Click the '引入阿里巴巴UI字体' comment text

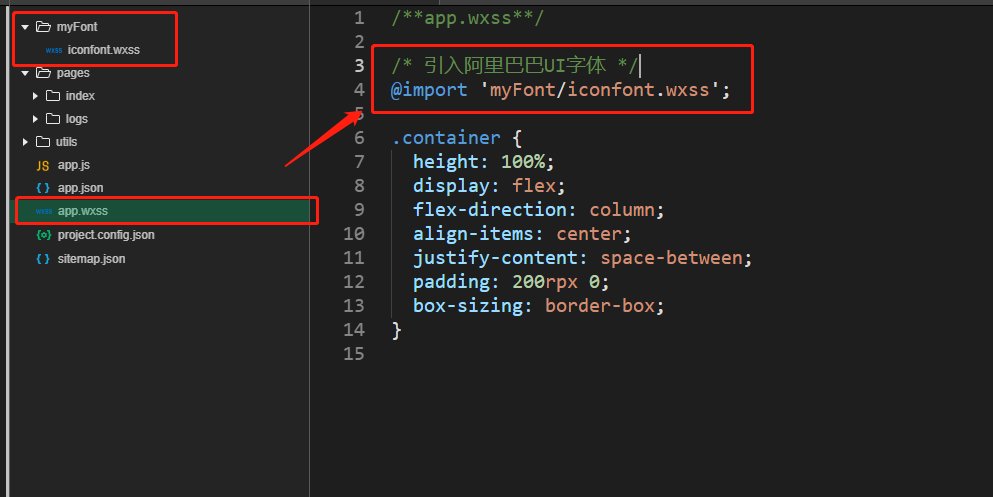click(x=515, y=66)
